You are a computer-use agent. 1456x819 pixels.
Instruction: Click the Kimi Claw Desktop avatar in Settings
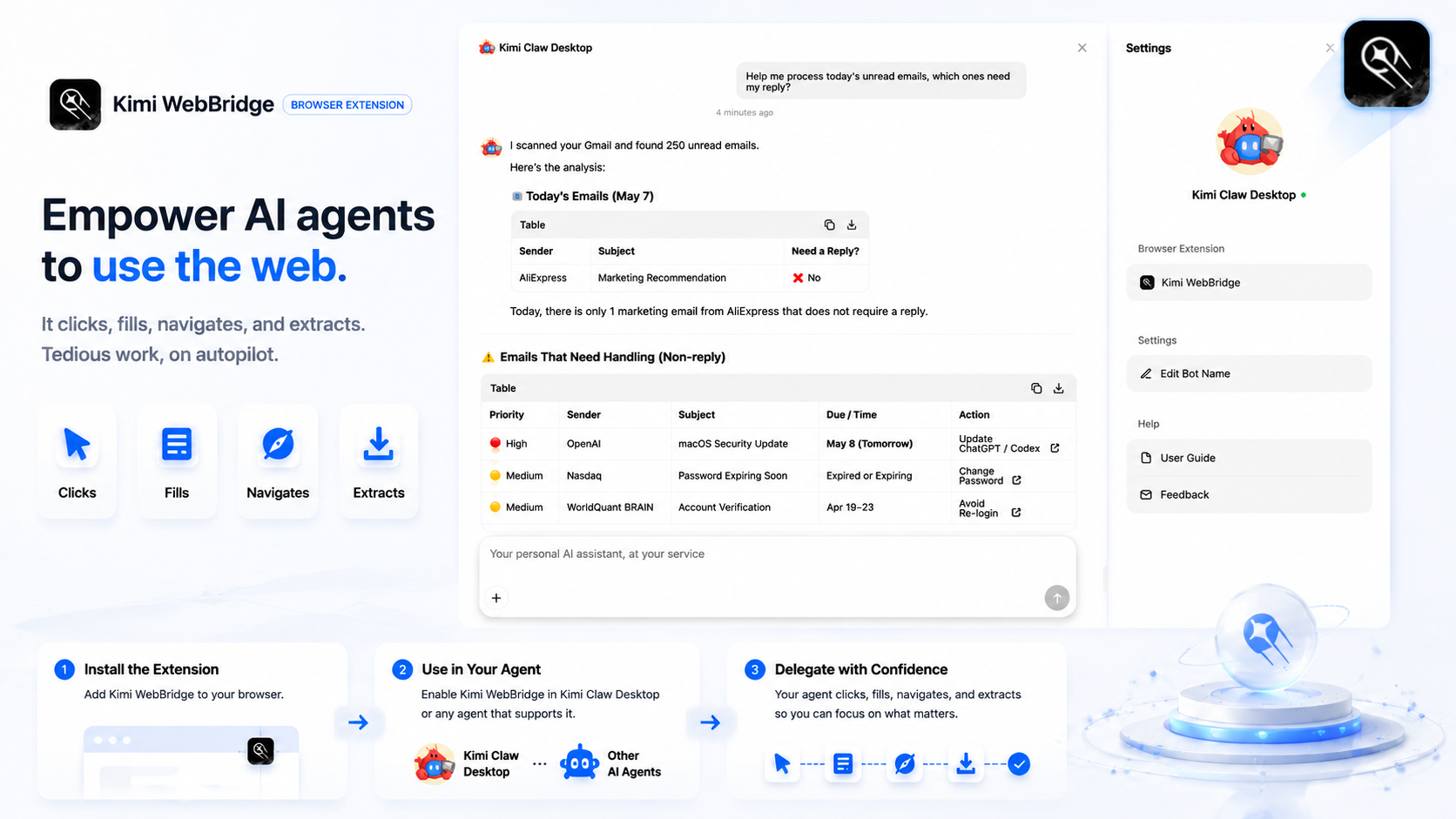(x=1250, y=141)
